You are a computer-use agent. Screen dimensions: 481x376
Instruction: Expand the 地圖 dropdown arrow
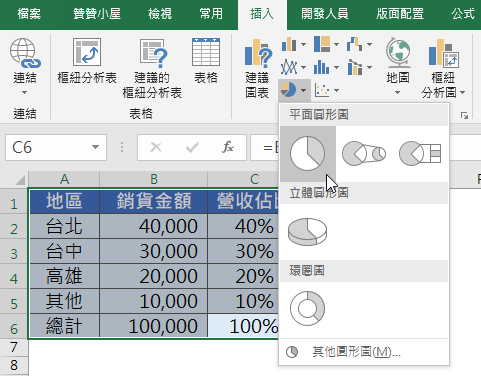(397, 92)
